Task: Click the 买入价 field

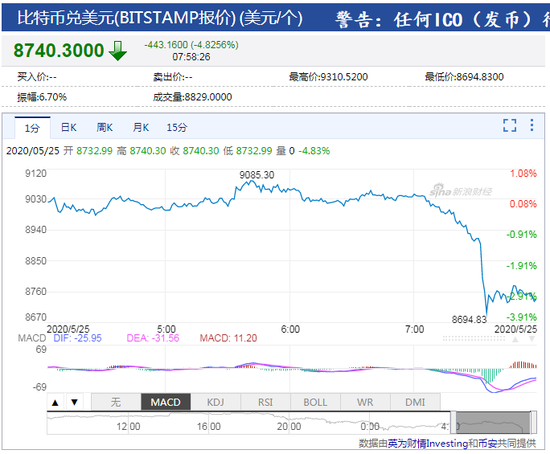Action: [37, 77]
